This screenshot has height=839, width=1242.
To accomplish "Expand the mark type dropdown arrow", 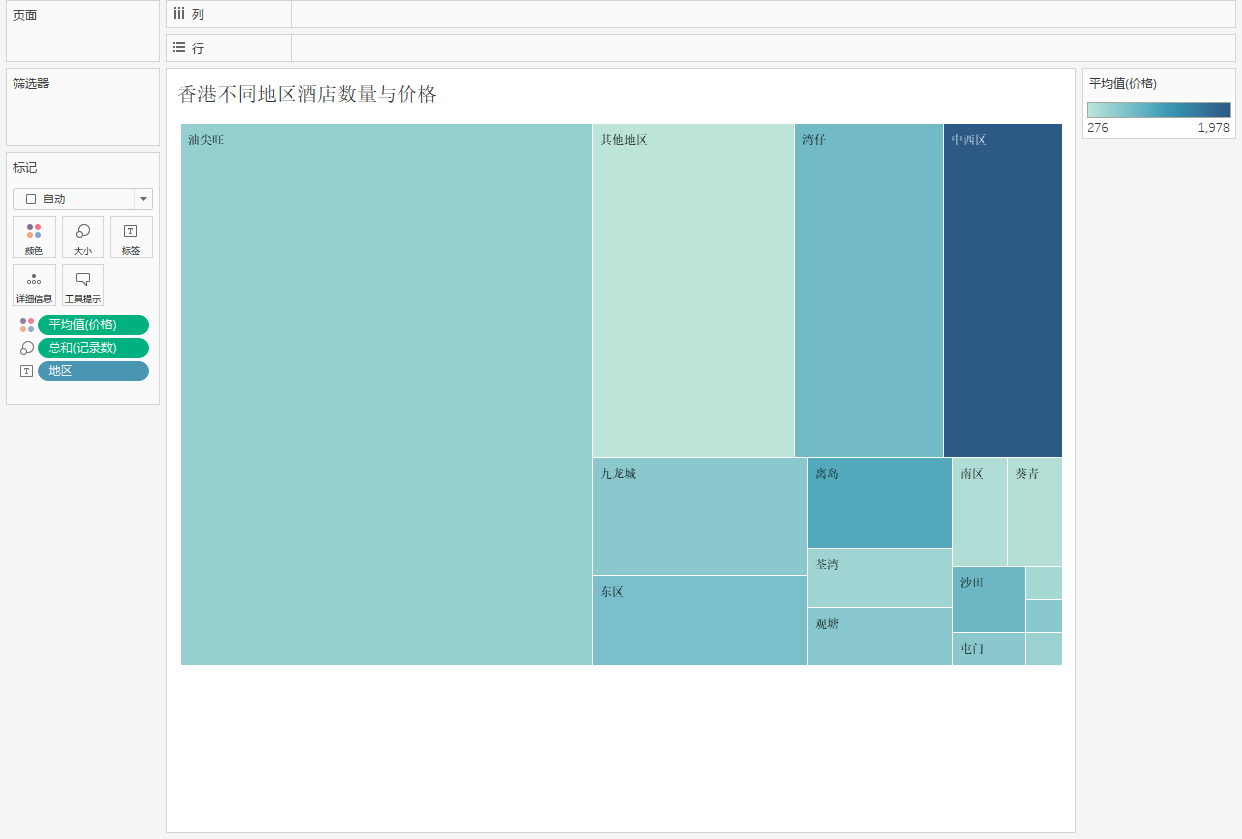I will click(x=143, y=199).
